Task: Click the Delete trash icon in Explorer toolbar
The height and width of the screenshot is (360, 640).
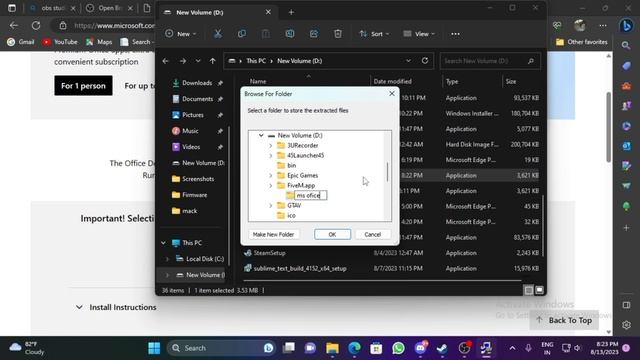Action: tap(338, 34)
